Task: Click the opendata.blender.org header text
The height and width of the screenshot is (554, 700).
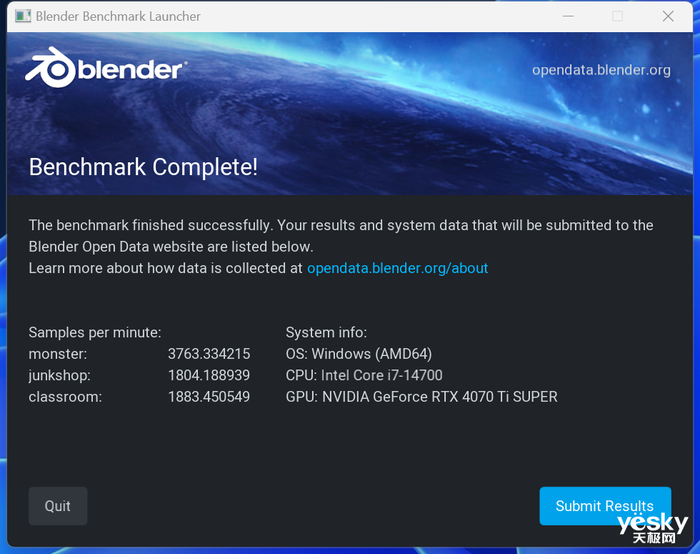Action: [601, 70]
